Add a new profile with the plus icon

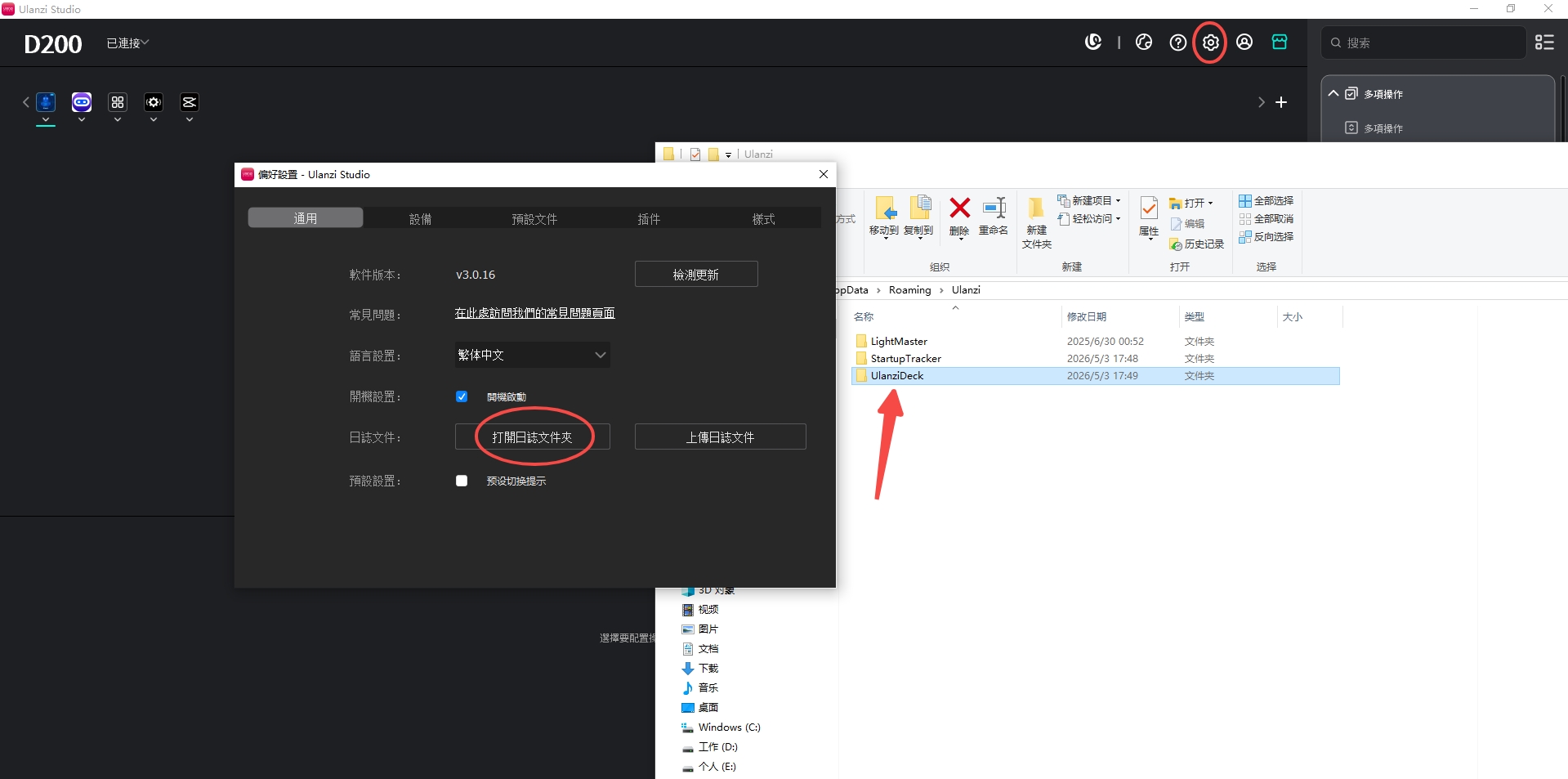point(1281,102)
